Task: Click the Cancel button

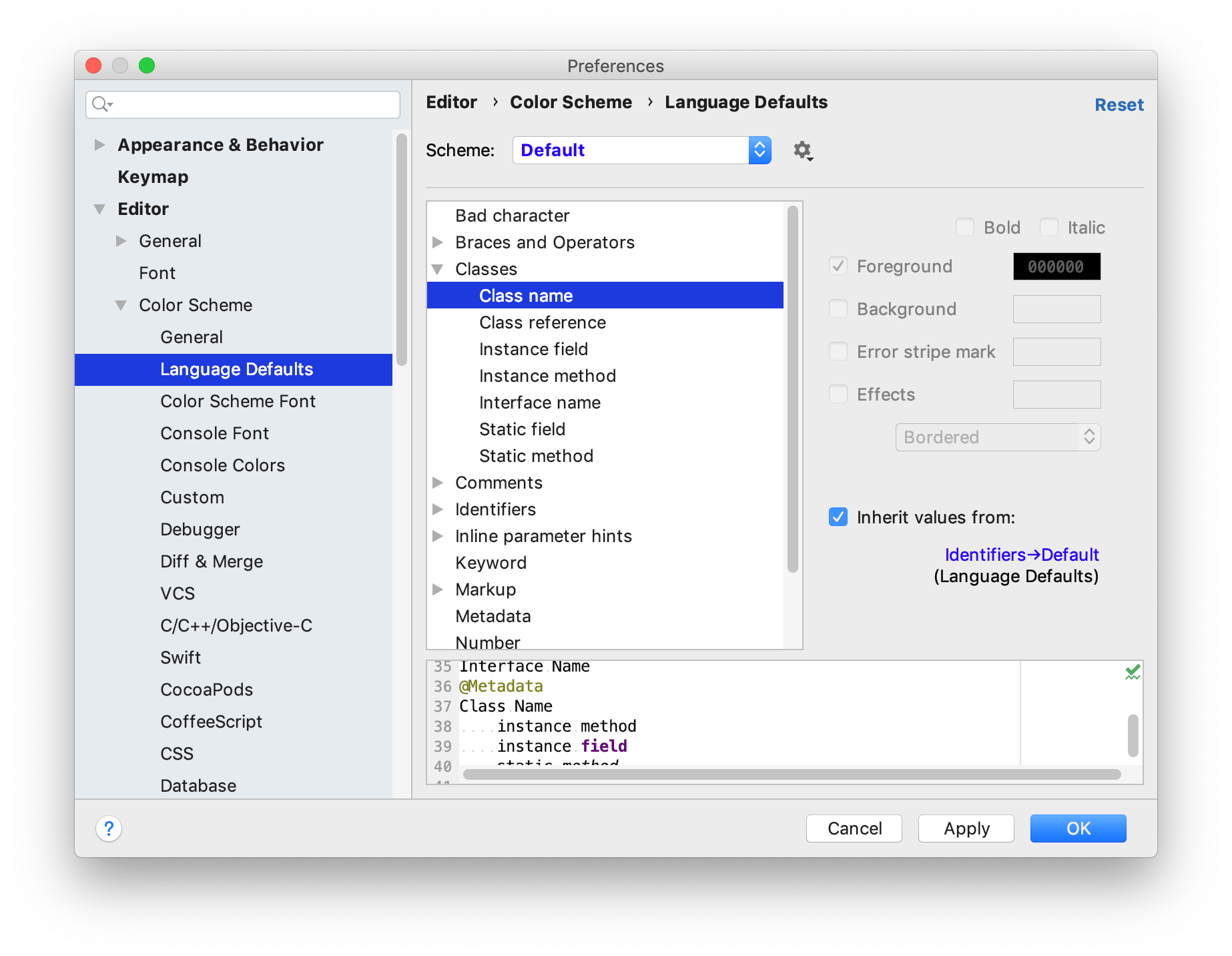Action: point(854,828)
